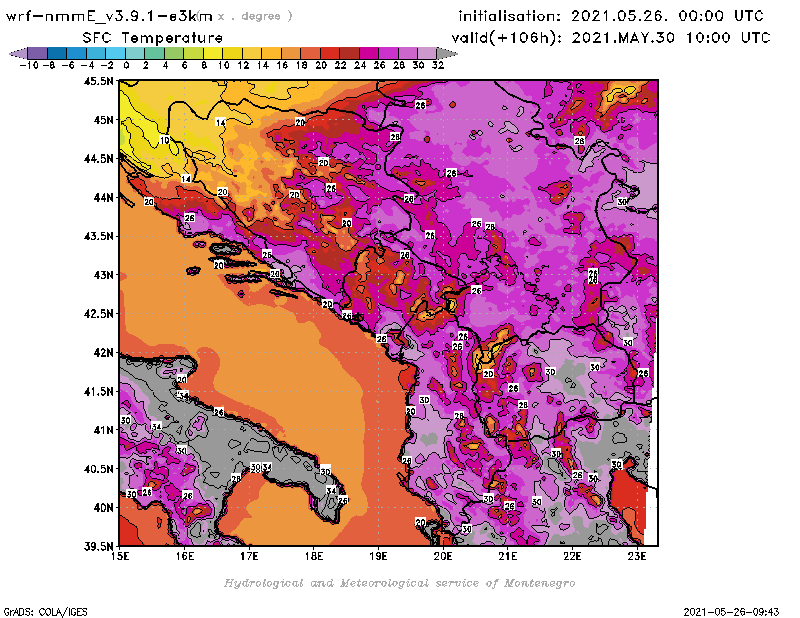
Task: Click the '42.5N' latitude axis label
Action: coord(98,314)
